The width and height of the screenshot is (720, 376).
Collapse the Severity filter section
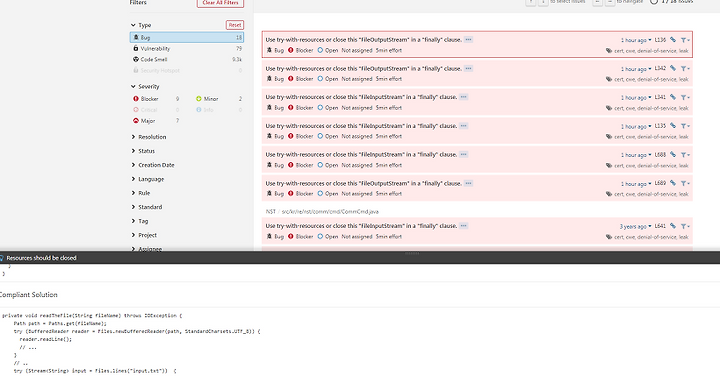tap(145, 86)
